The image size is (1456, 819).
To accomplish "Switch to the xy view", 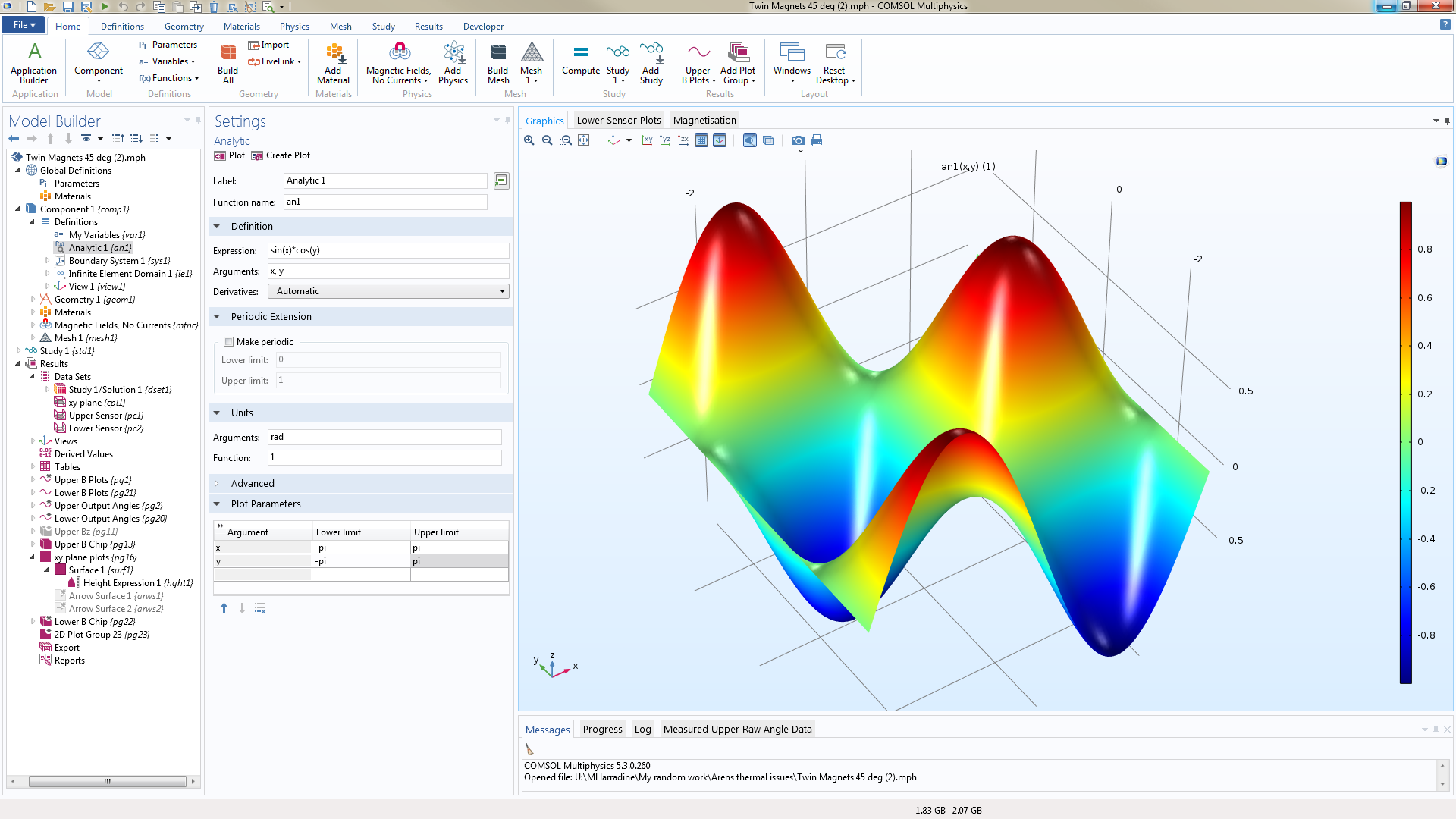I will pyautogui.click(x=647, y=140).
